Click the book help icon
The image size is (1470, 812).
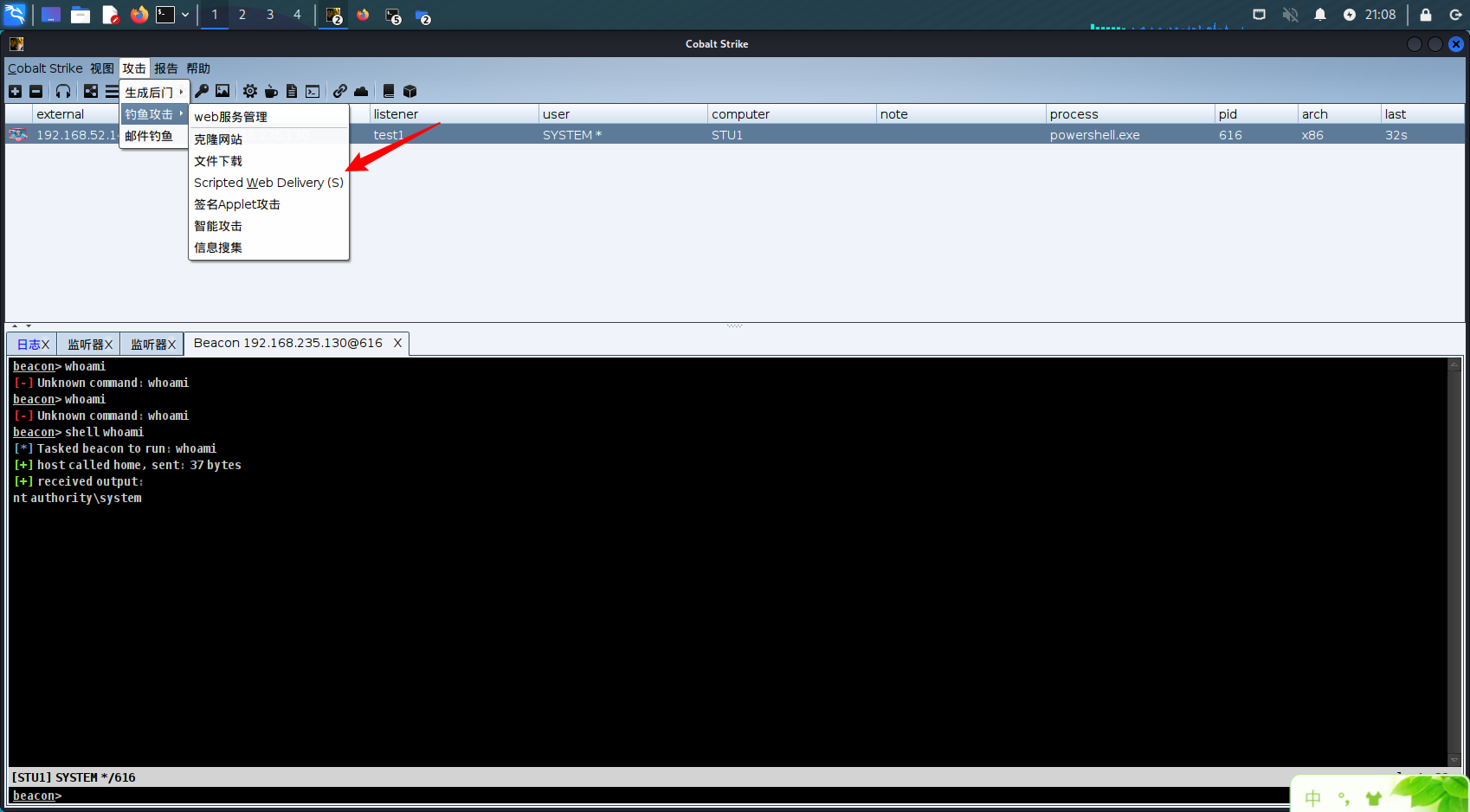389,91
